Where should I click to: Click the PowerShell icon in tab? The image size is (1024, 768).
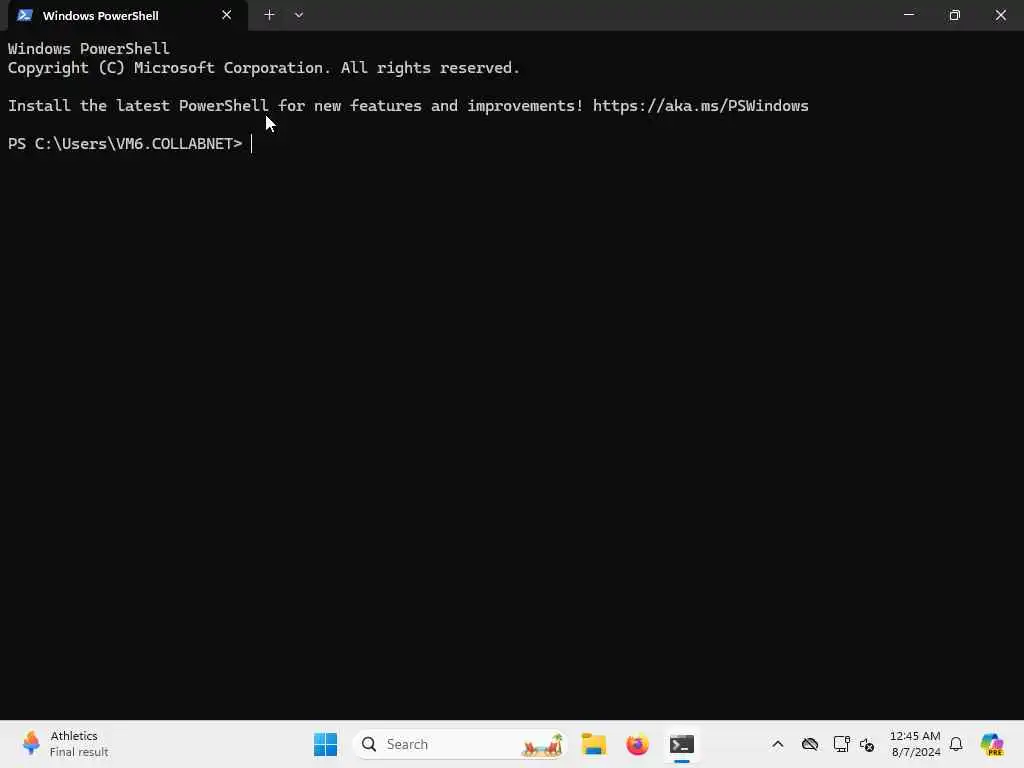point(25,15)
